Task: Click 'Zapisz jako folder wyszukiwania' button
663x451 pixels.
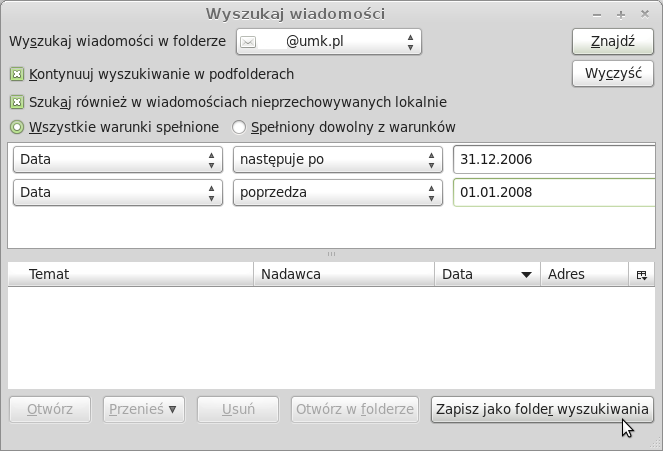Action: pos(543,409)
